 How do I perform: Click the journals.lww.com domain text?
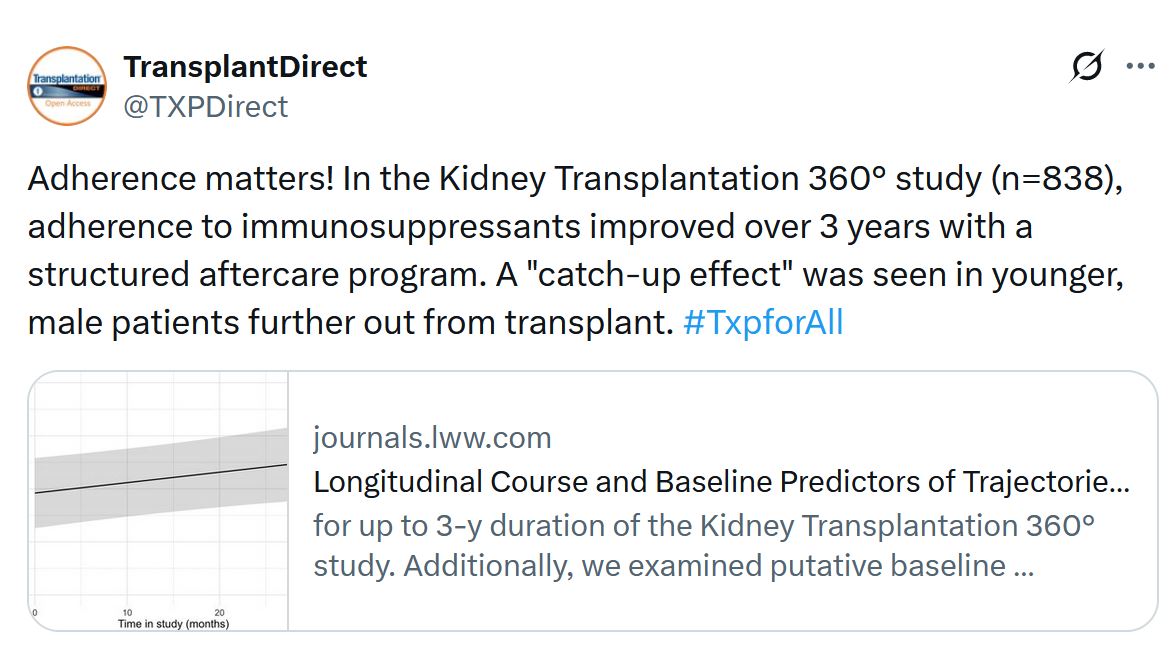tap(432, 438)
